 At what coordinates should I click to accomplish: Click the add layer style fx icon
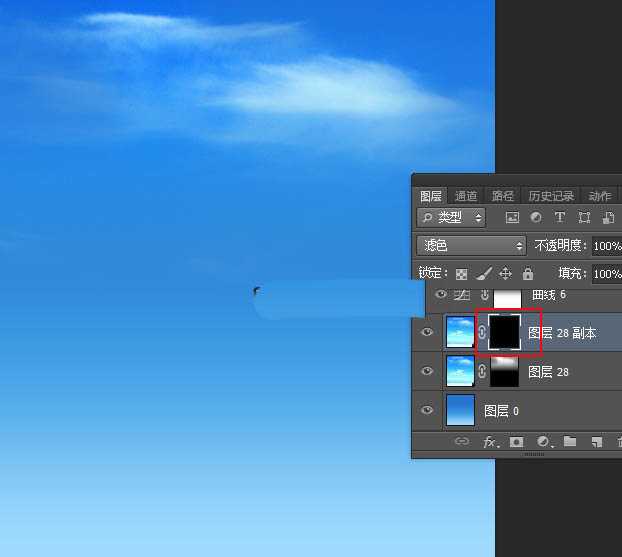click(491, 441)
